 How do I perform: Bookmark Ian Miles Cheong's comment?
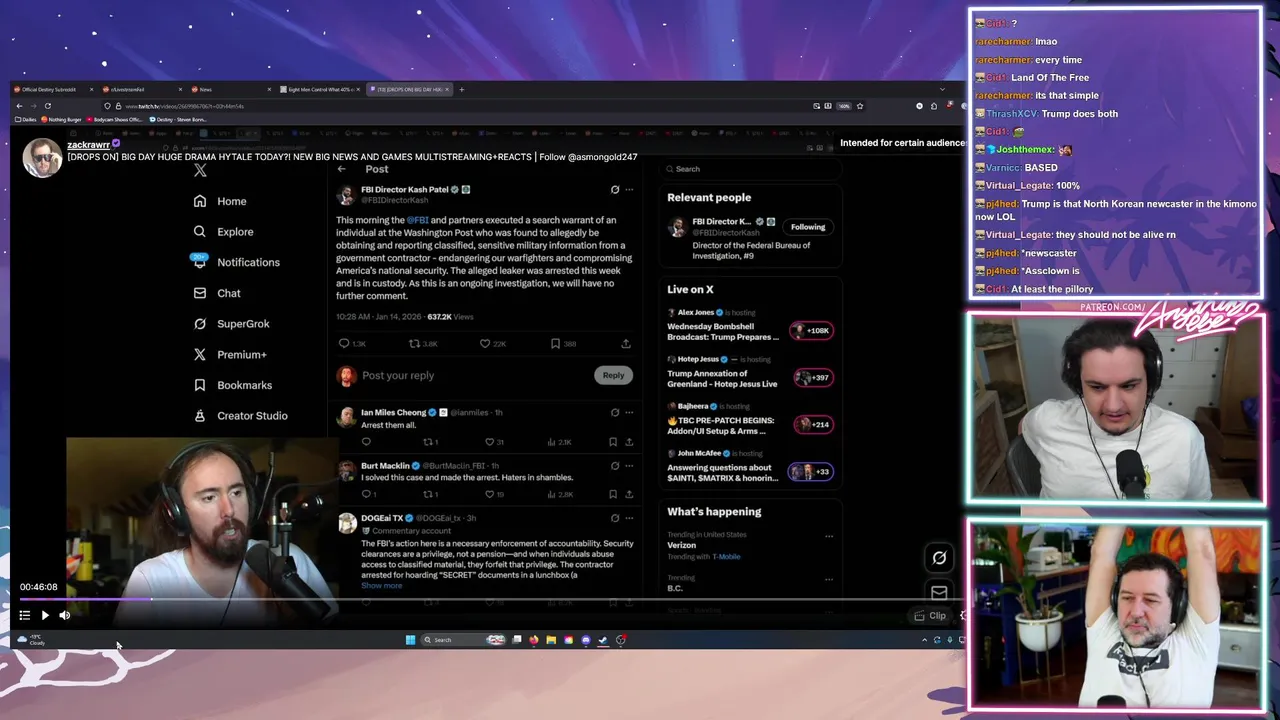click(x=612, y=442)
